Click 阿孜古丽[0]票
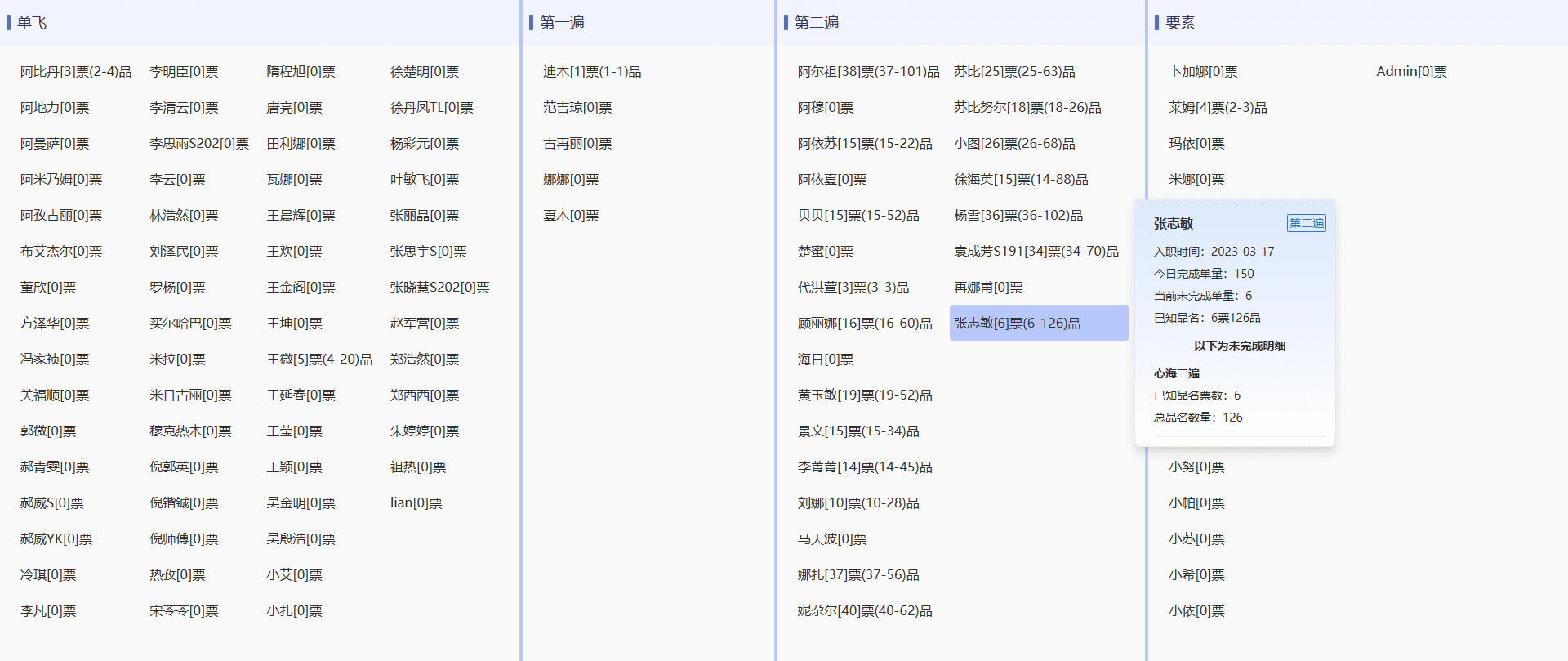This screenshot has width=1568, height=661. point(61,216)
